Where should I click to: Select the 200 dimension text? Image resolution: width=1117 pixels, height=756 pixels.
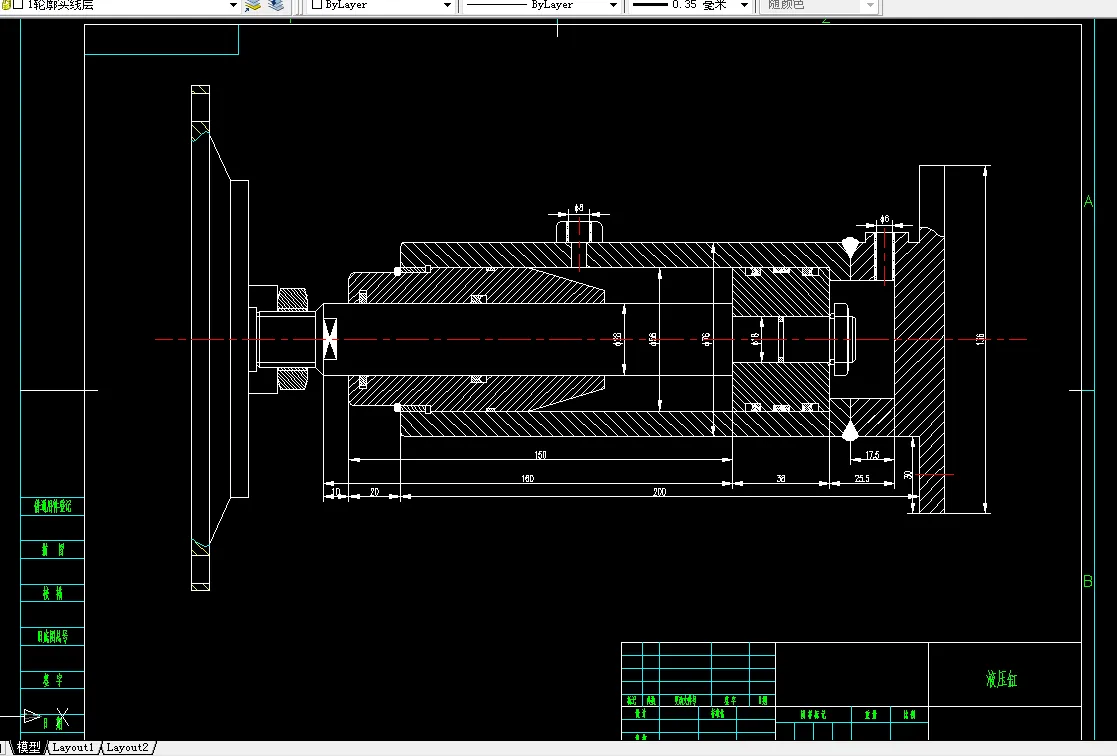660,492
